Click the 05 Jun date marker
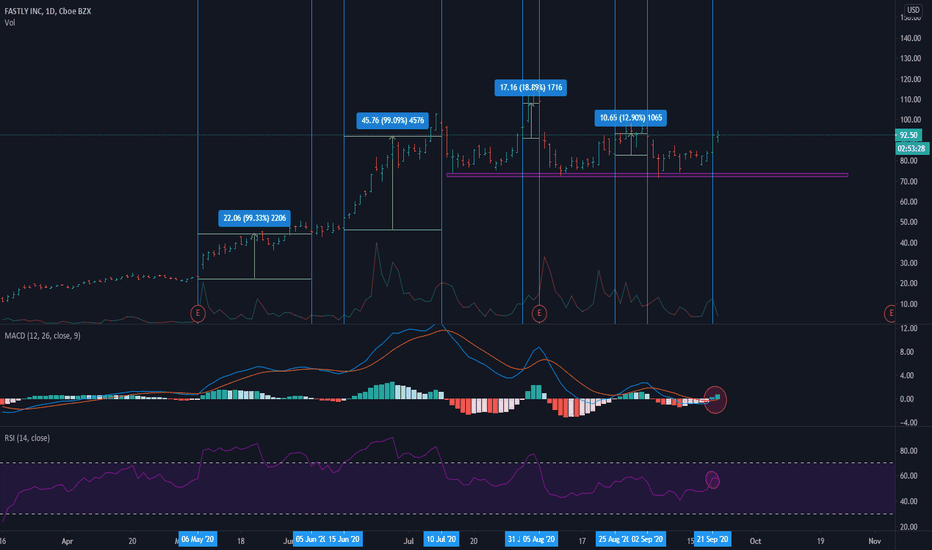The height and width of the screenshot is (550, 932). [x=309, y=539]
